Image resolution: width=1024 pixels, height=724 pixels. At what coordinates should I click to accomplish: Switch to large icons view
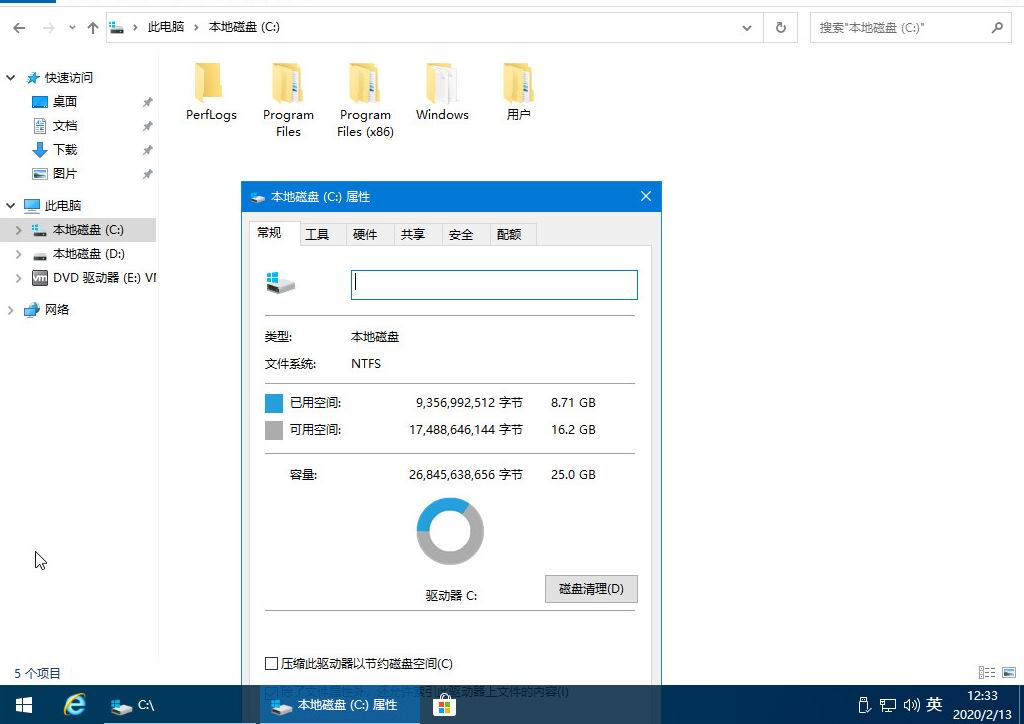click(x=1009, y=672)
